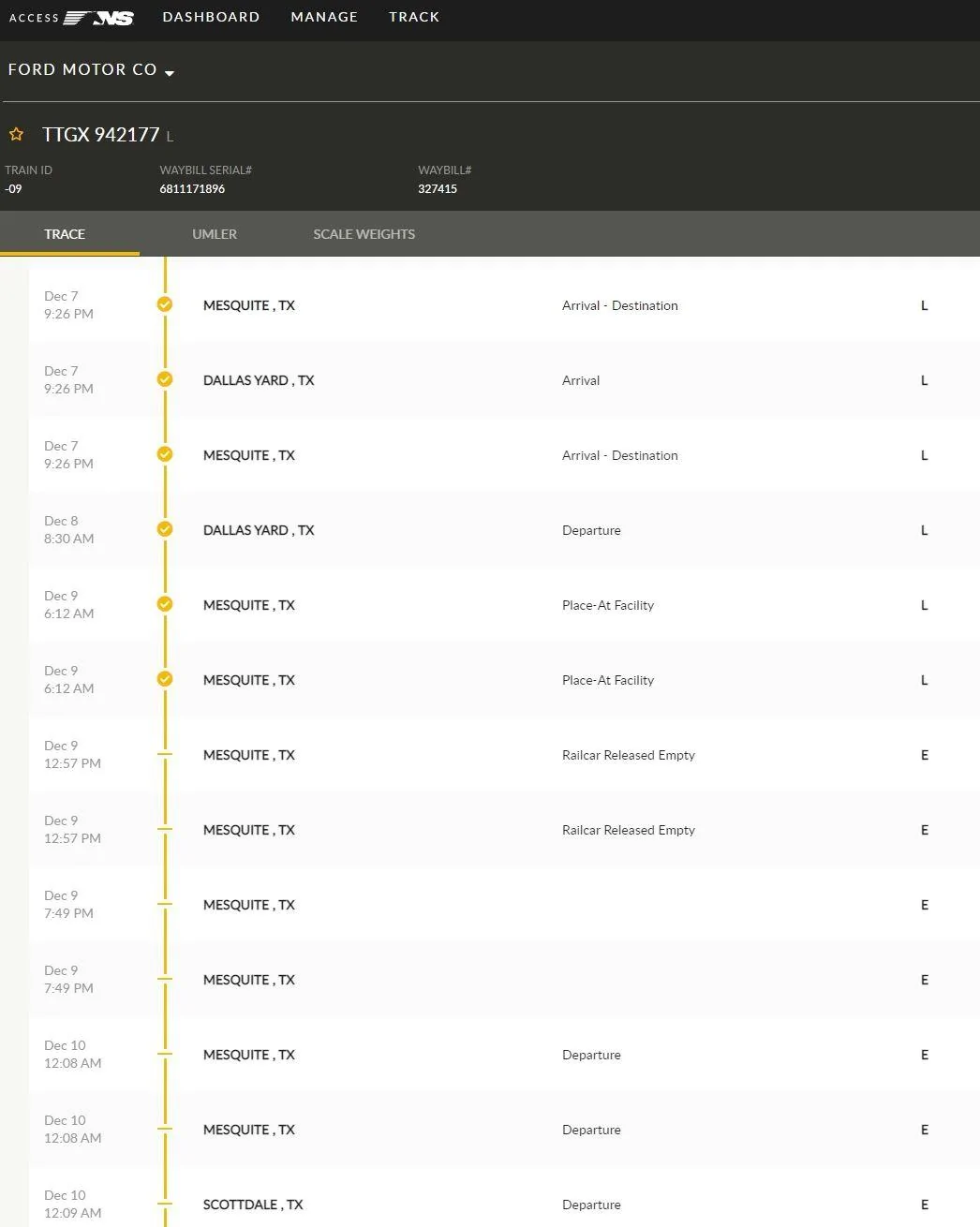Screen dimensions: 980x1227
Task: Click Departure event on Scottdale row
Action: pos(591,1205)
